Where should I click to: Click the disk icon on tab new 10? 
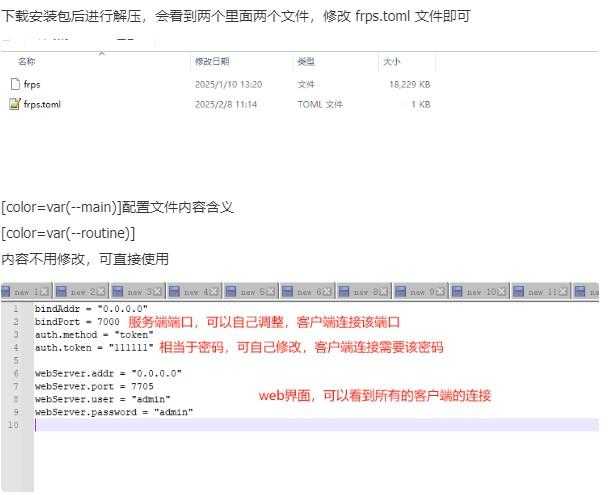click(459, 291)
